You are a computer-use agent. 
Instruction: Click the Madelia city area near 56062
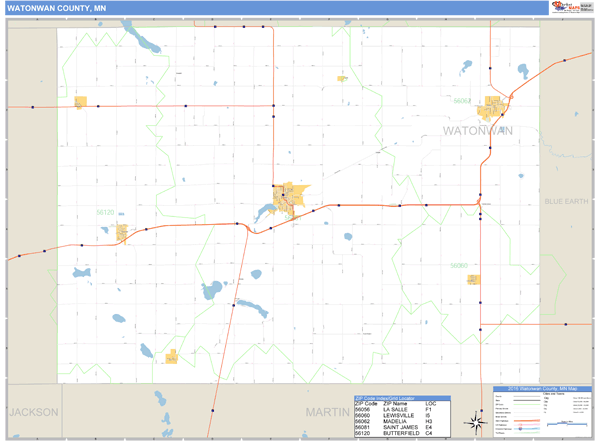495,106
